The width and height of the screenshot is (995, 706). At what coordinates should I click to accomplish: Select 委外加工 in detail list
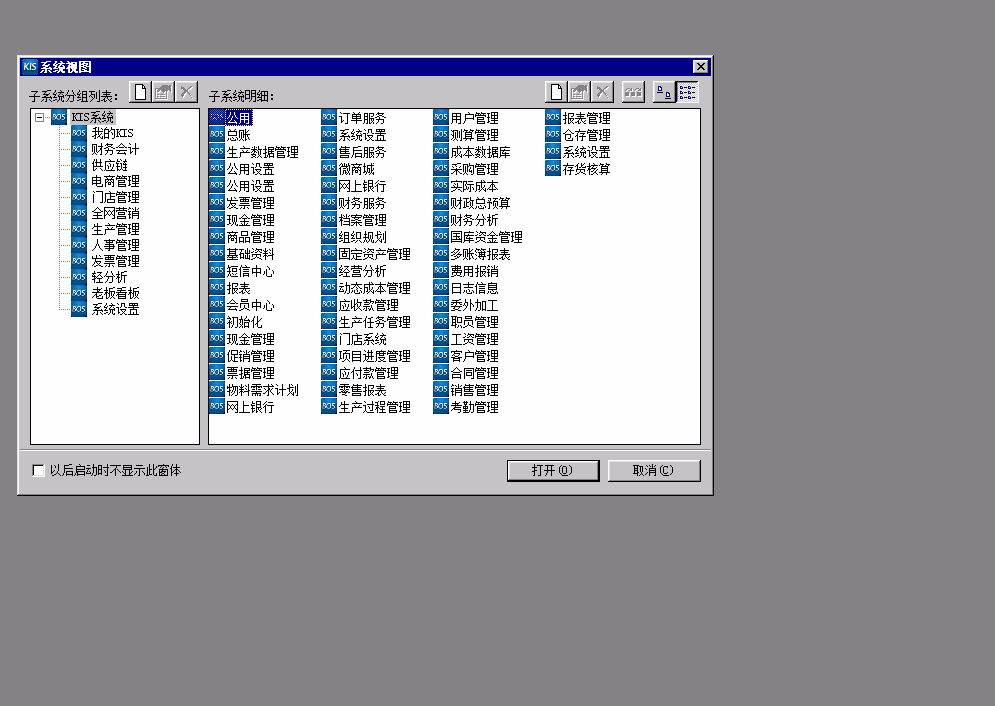pos(474,304)
